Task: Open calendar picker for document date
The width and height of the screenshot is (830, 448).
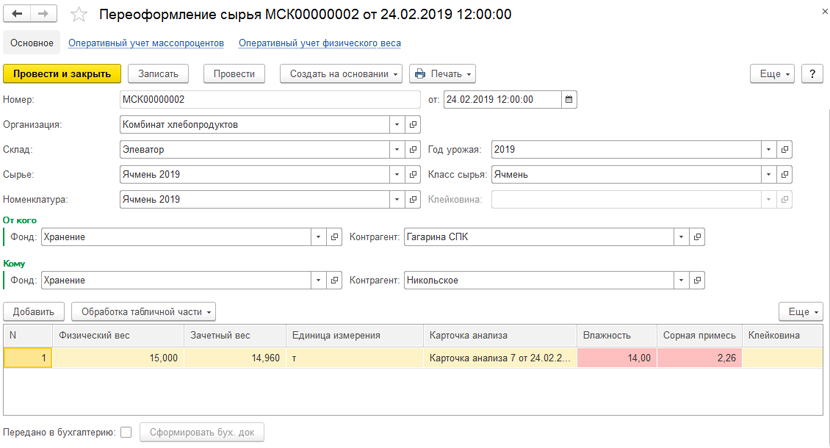Action: 569,100
